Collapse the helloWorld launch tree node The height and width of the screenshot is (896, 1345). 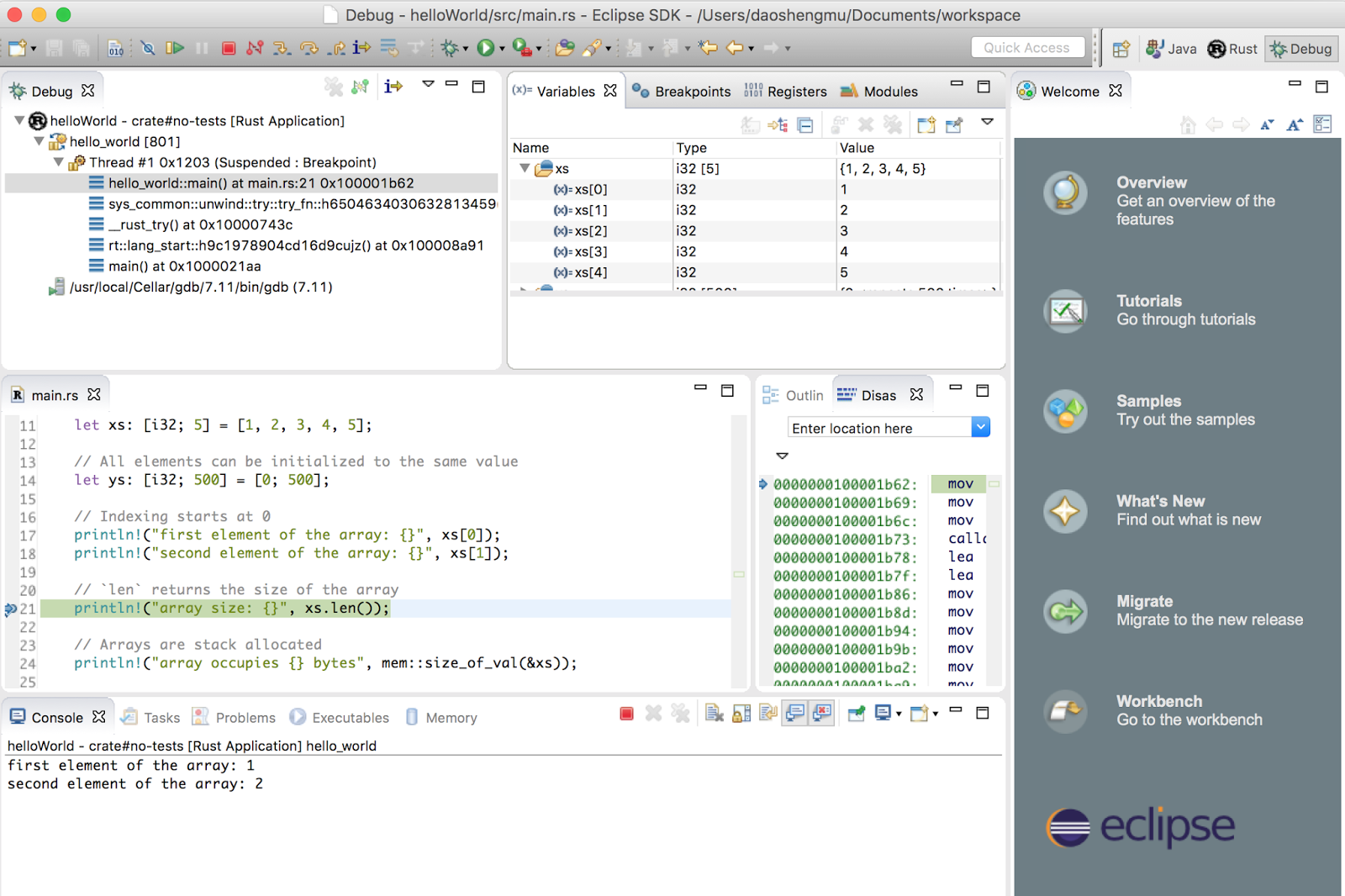[x=19, y=121]
